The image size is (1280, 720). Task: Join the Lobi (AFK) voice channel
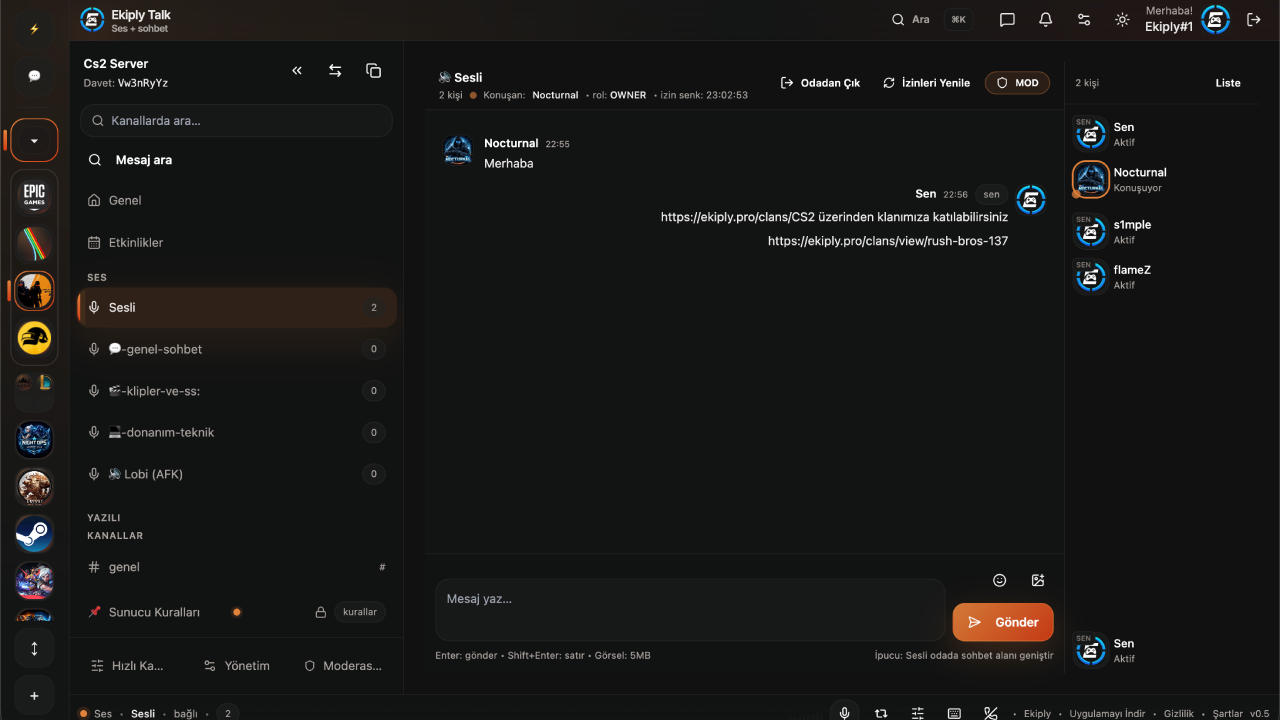236,474
